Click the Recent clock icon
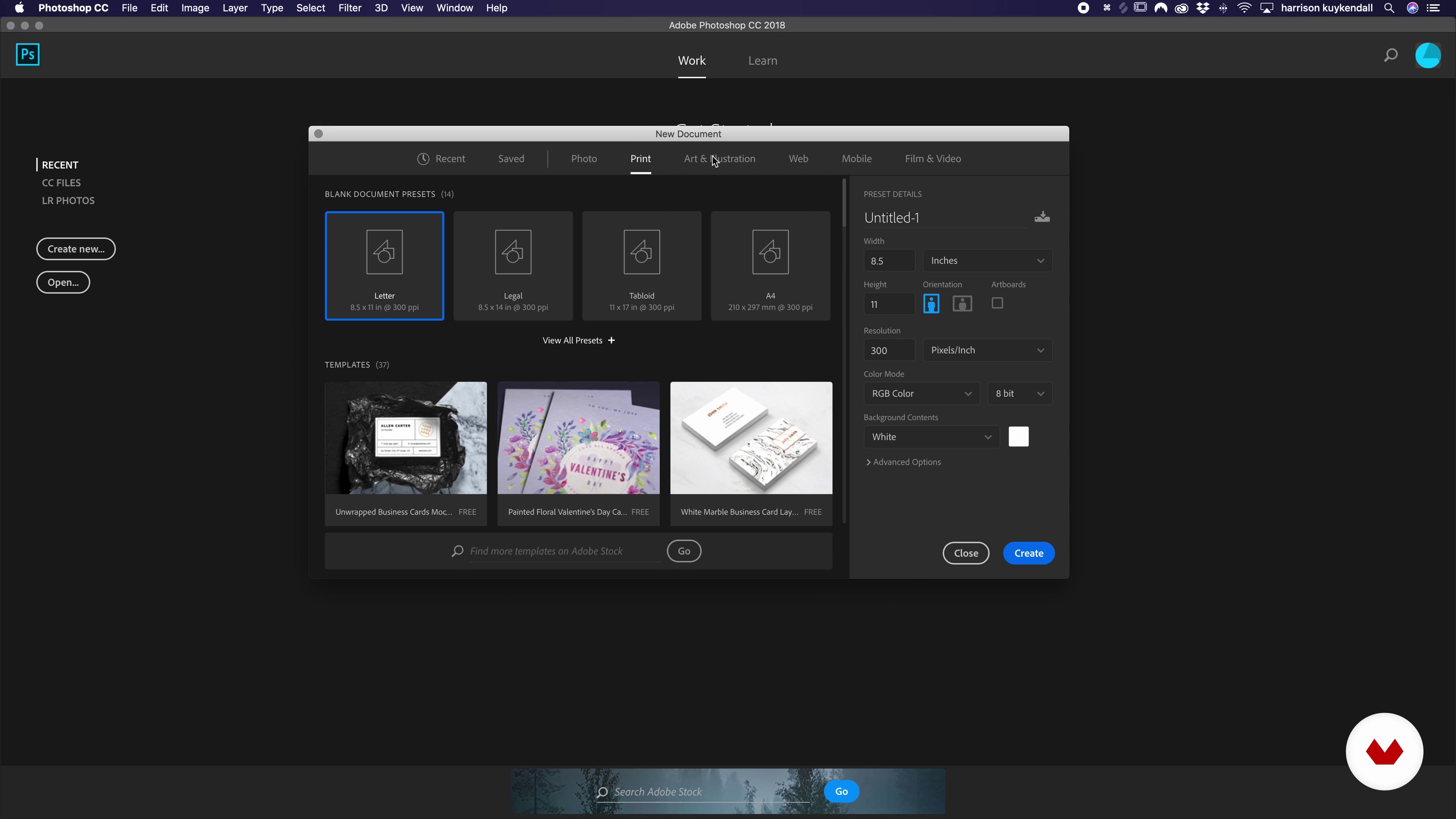 [x=423, y=159]
